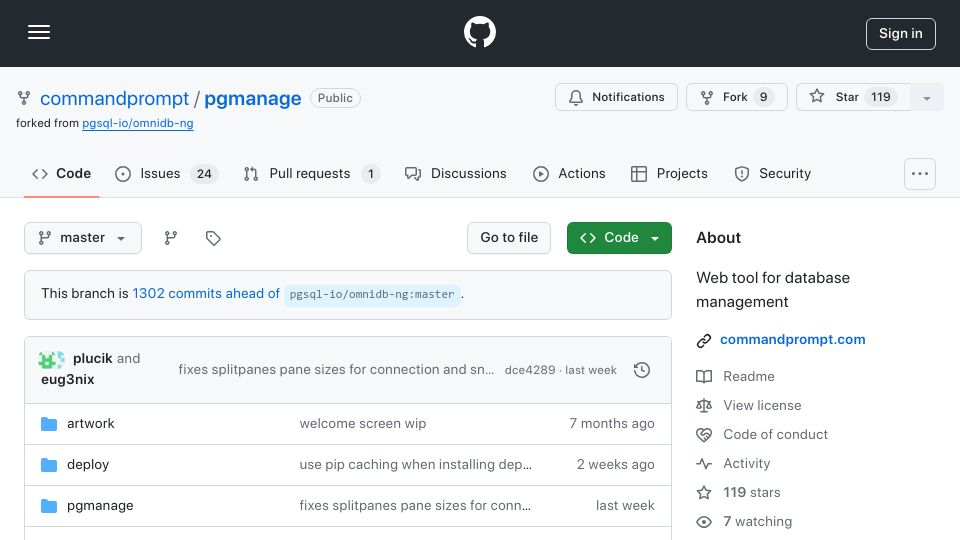The height and width of the screenshot is (540, 960).
Task: Open commit hash dce4289
Action: (x=530, y=370)
